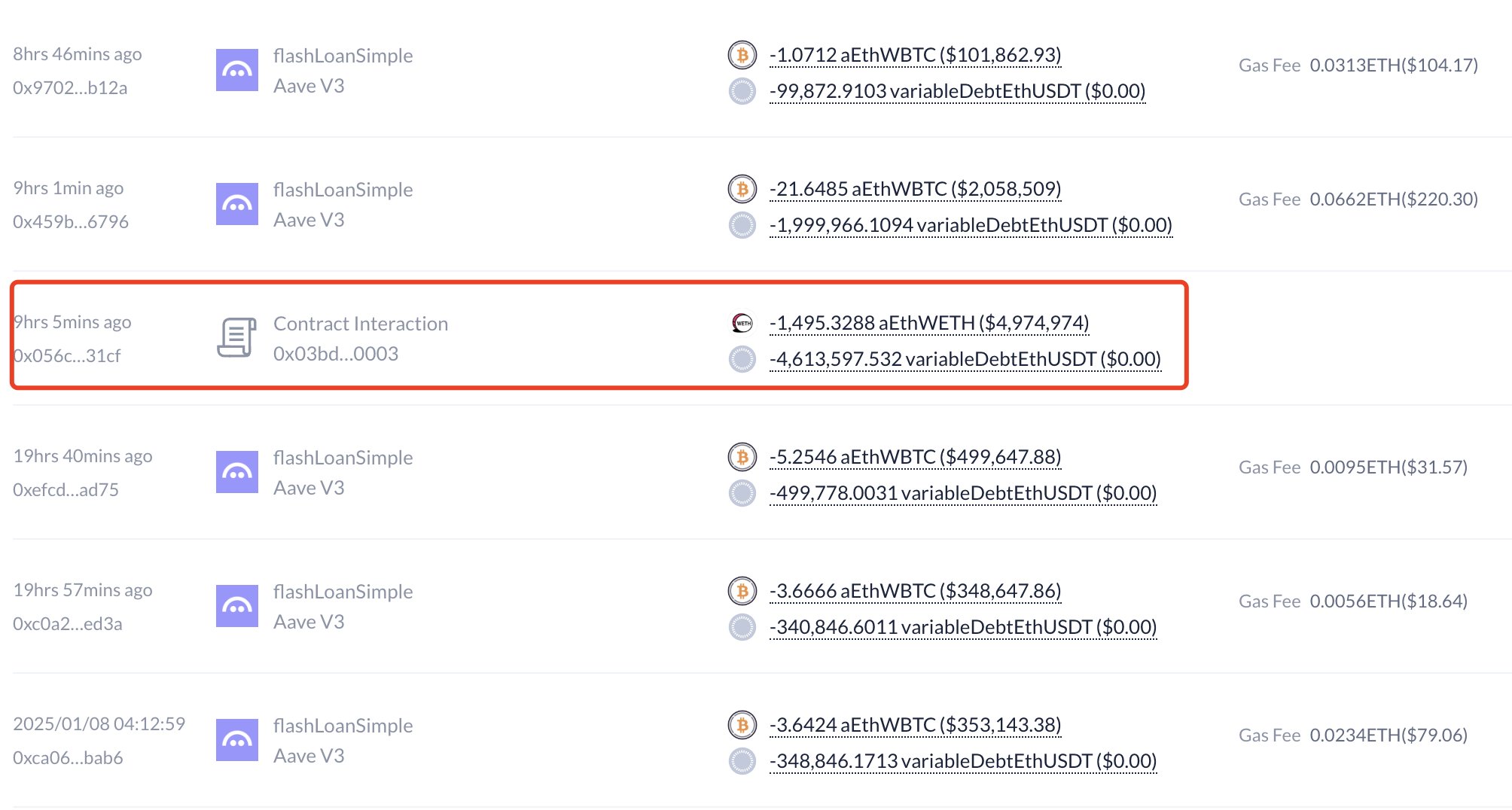Click the Aave icon beside hash 0x459b...6796

pyautogui.click(x=236, y=204)
